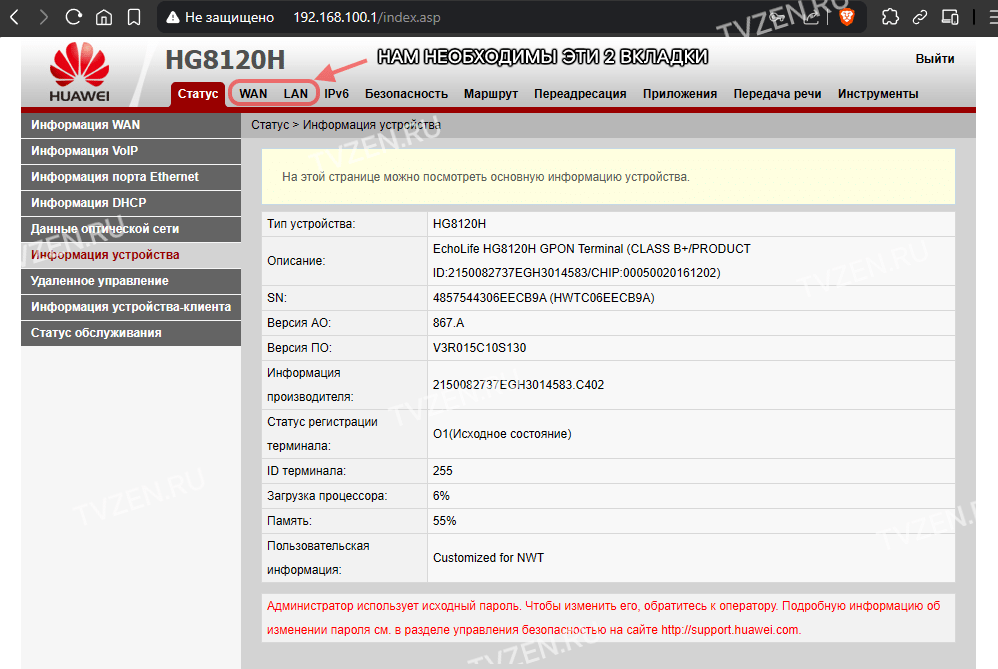
Task: Click the terminal ID value 255
Action: point(442,471)
